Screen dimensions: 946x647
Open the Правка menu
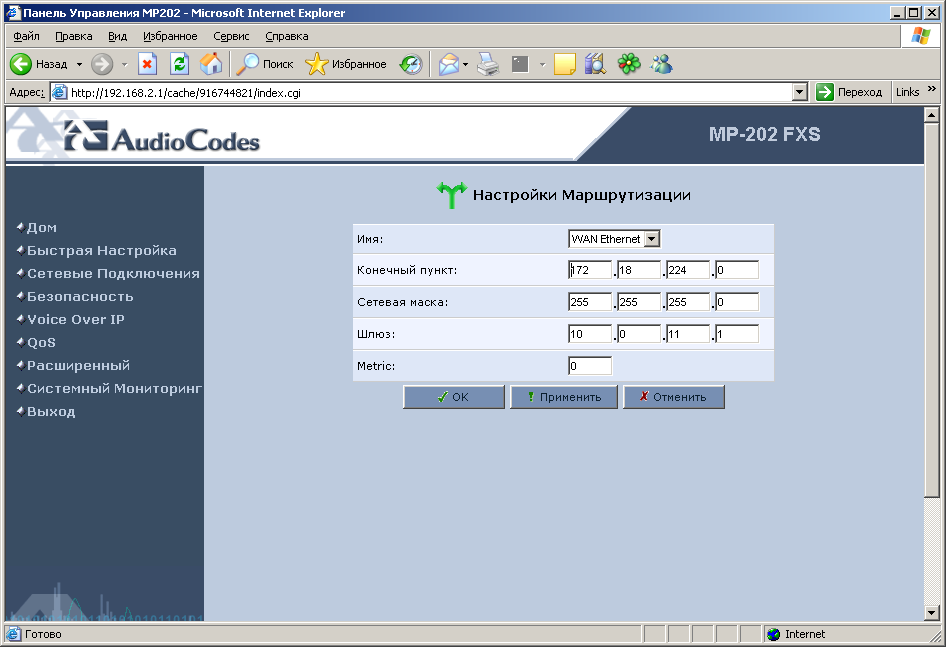coord(74,36)
